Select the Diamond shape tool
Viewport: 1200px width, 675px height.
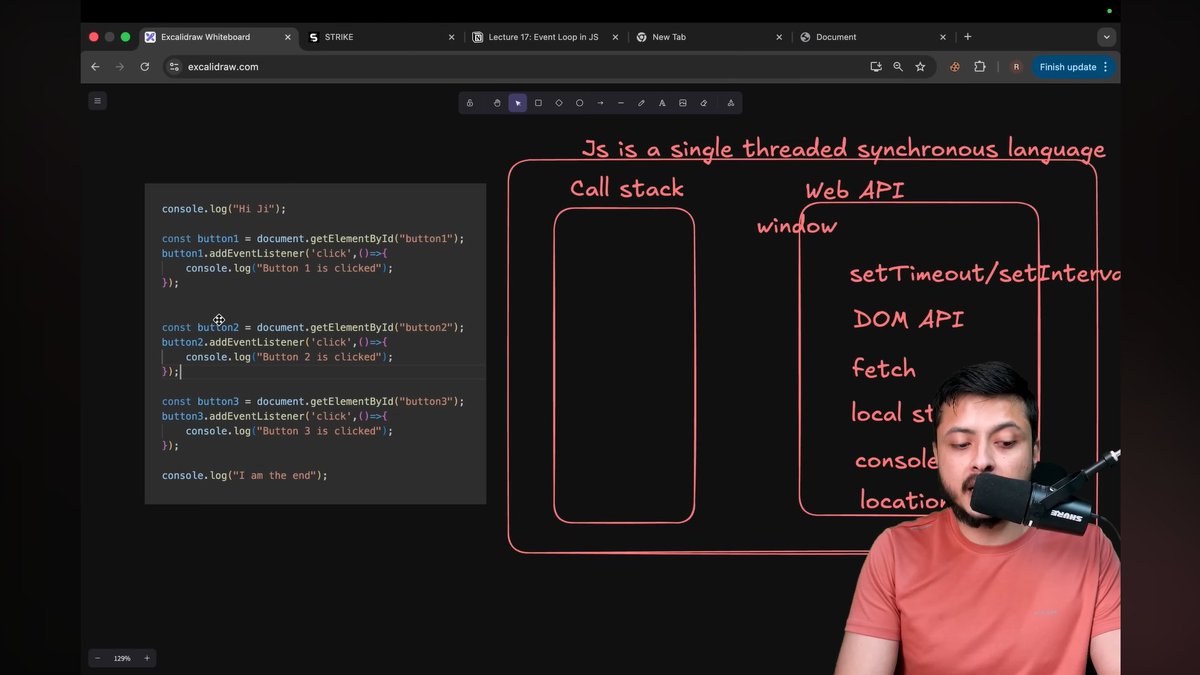coord(559,103)
